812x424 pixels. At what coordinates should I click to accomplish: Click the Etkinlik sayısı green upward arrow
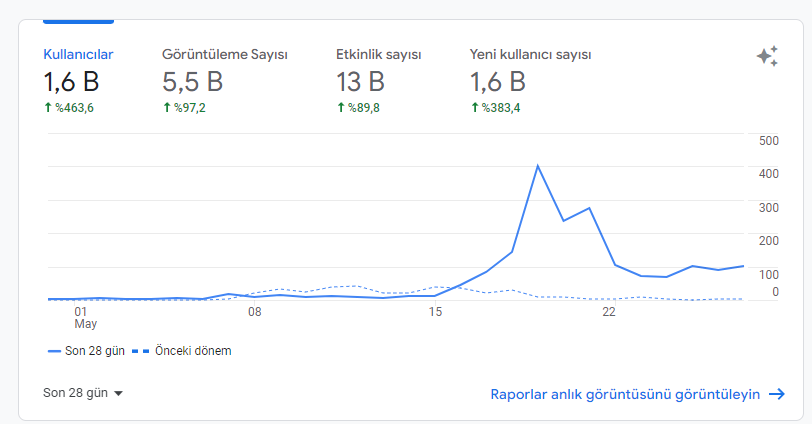pyautogui.click(x=341, y=108)
